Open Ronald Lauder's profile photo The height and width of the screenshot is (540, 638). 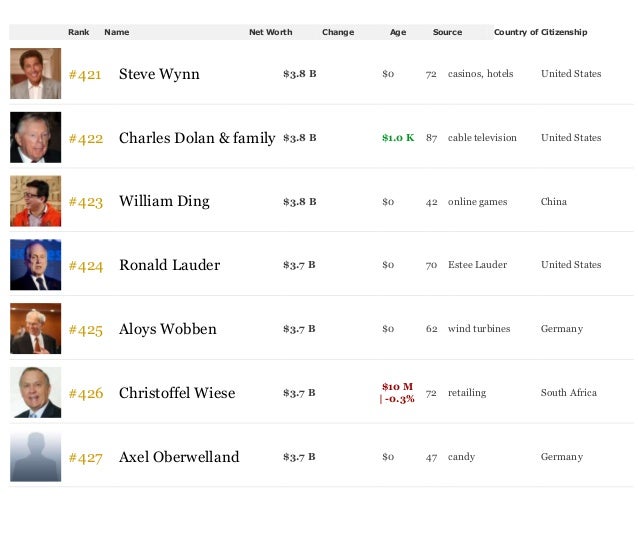tap(36, 265)
